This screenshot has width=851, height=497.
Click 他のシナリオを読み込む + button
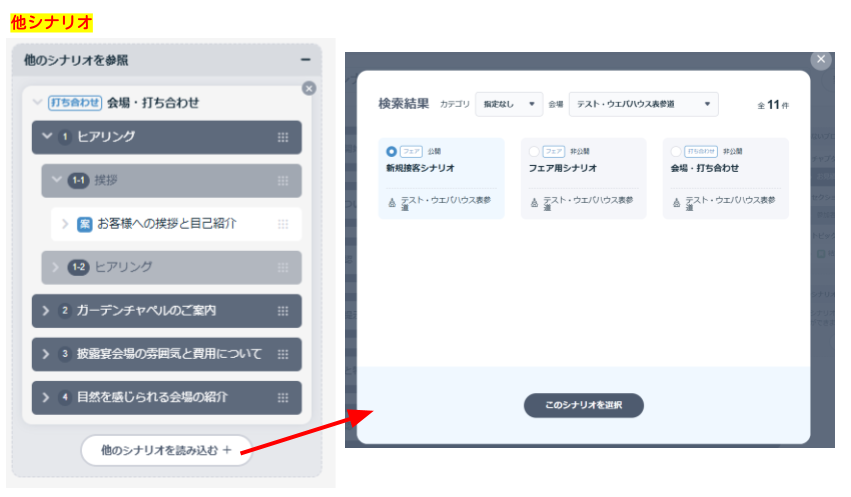[x=166, y=450]
